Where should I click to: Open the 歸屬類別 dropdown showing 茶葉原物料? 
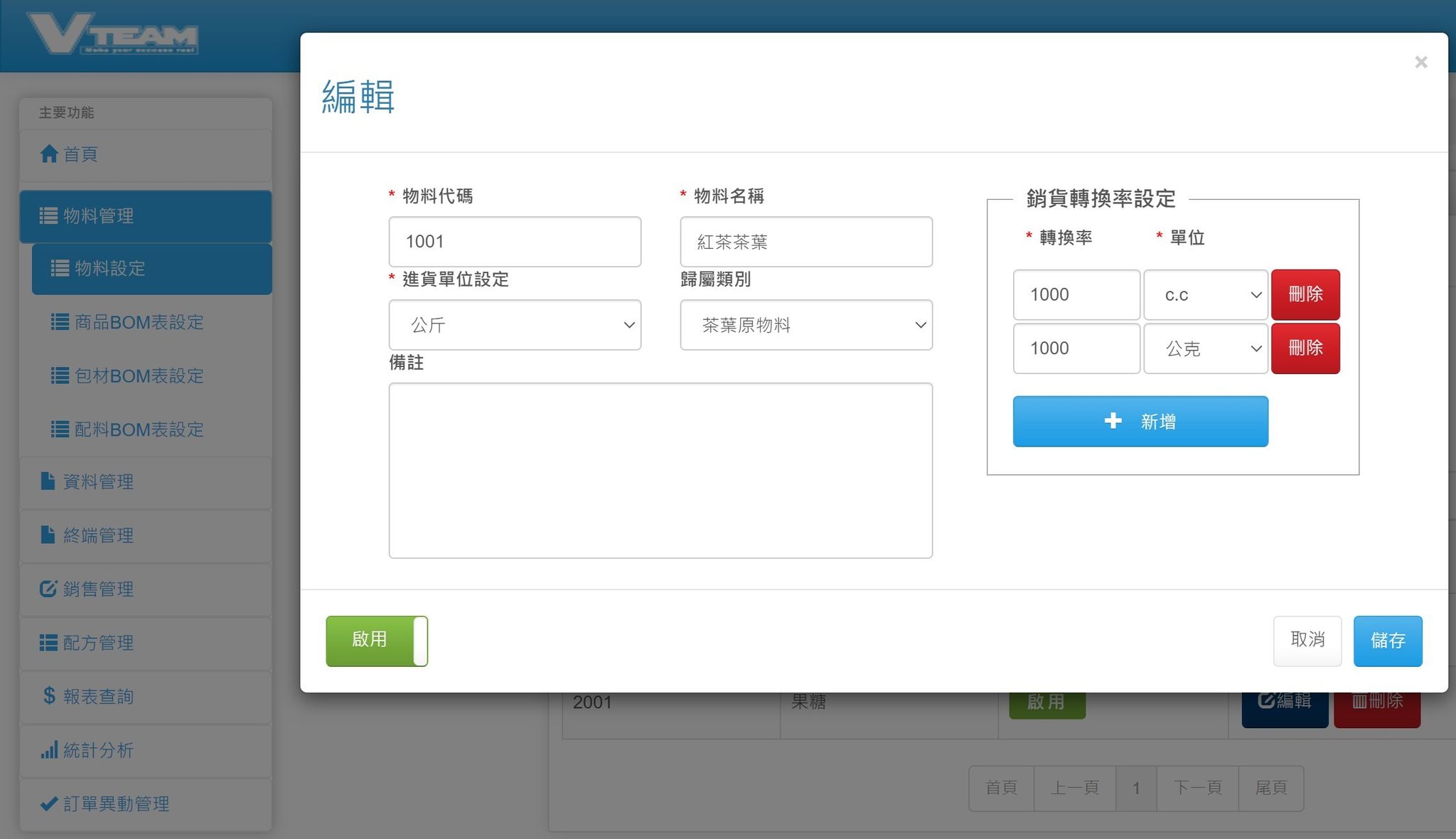[x=806, y=325]
